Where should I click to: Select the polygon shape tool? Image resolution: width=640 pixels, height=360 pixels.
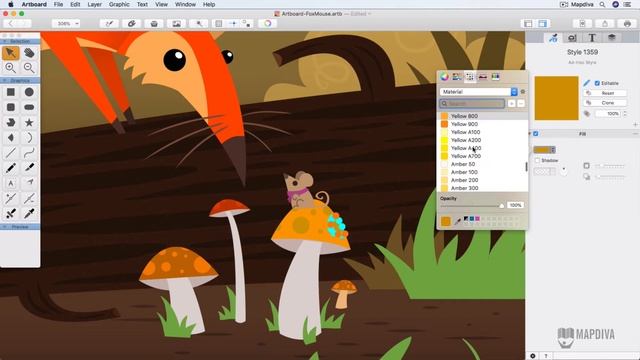(x=11, y=122)
